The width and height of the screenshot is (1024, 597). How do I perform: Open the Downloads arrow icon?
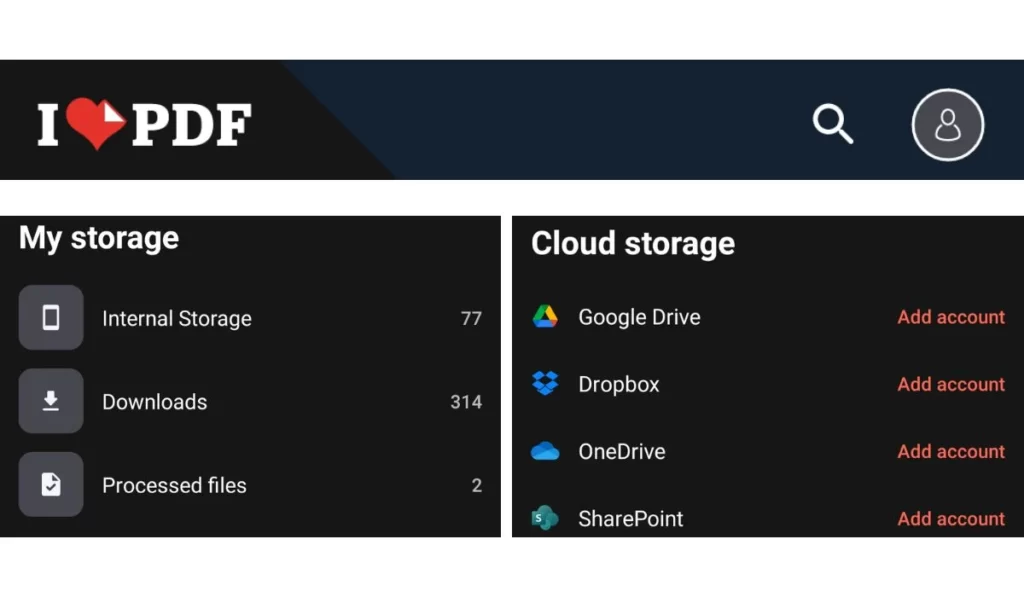tap(51, 401)
